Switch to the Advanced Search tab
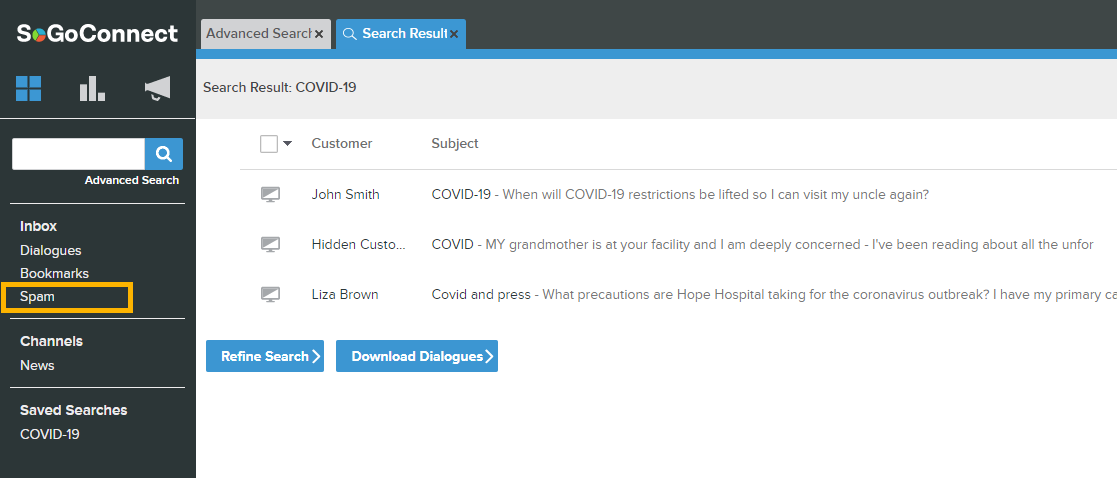 pos(266,34)
